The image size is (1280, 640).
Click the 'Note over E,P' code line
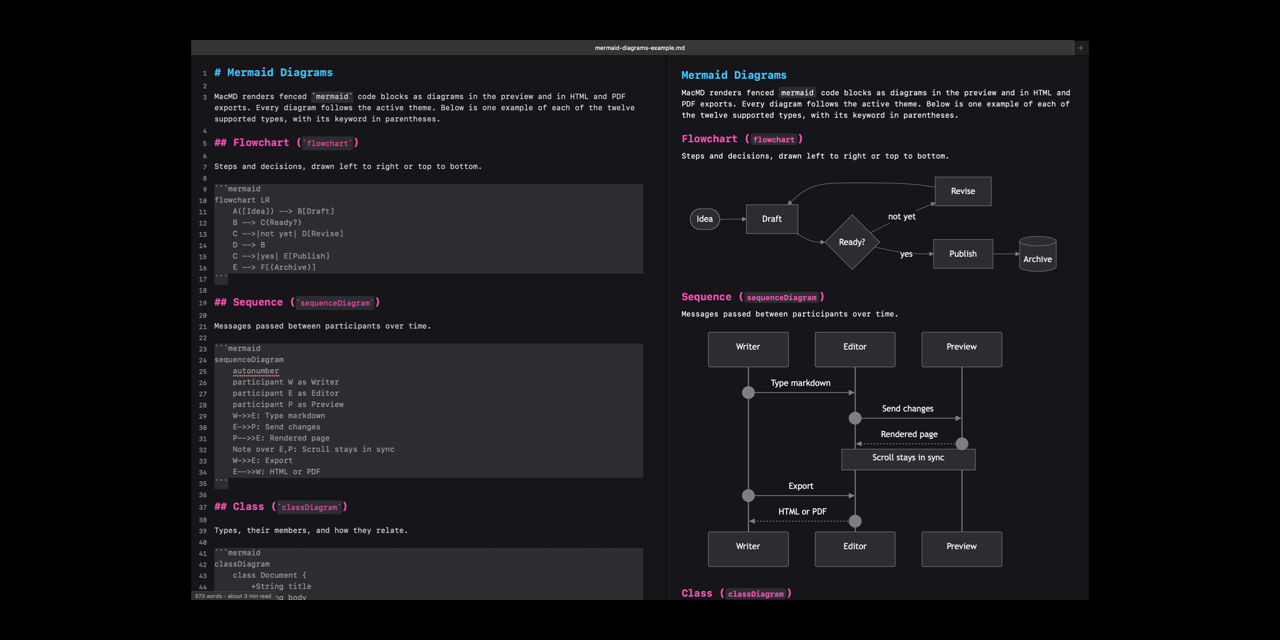(314, 449)
